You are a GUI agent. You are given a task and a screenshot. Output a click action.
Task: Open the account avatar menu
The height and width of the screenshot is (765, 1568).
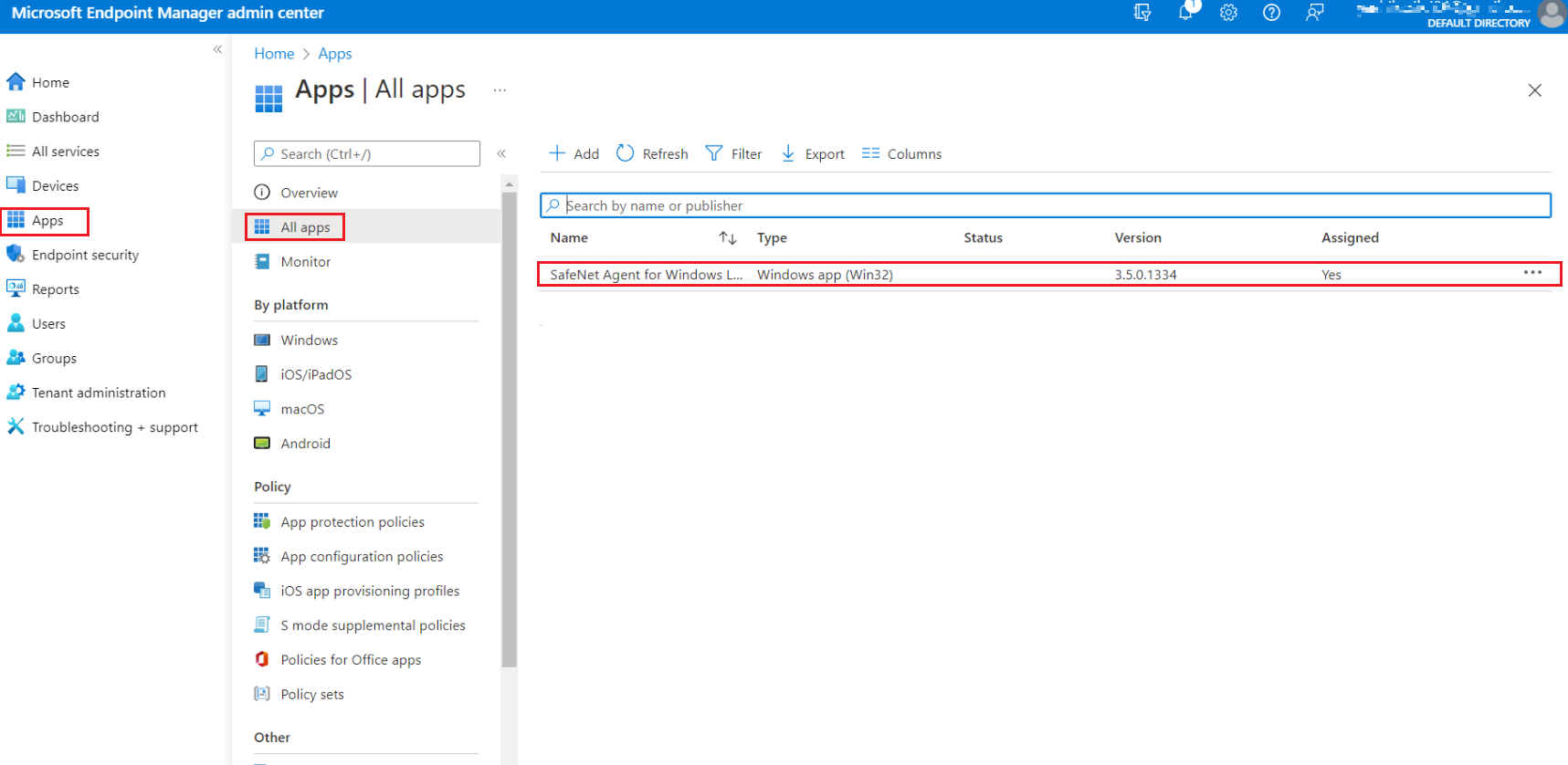[1552, 14]
